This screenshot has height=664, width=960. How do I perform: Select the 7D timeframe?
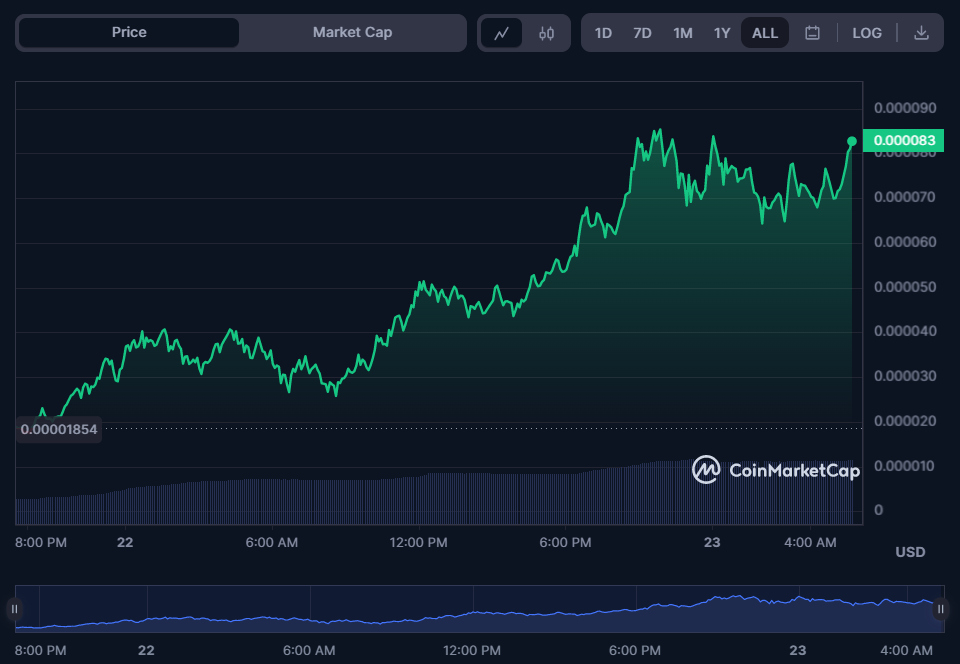(642, 32)
